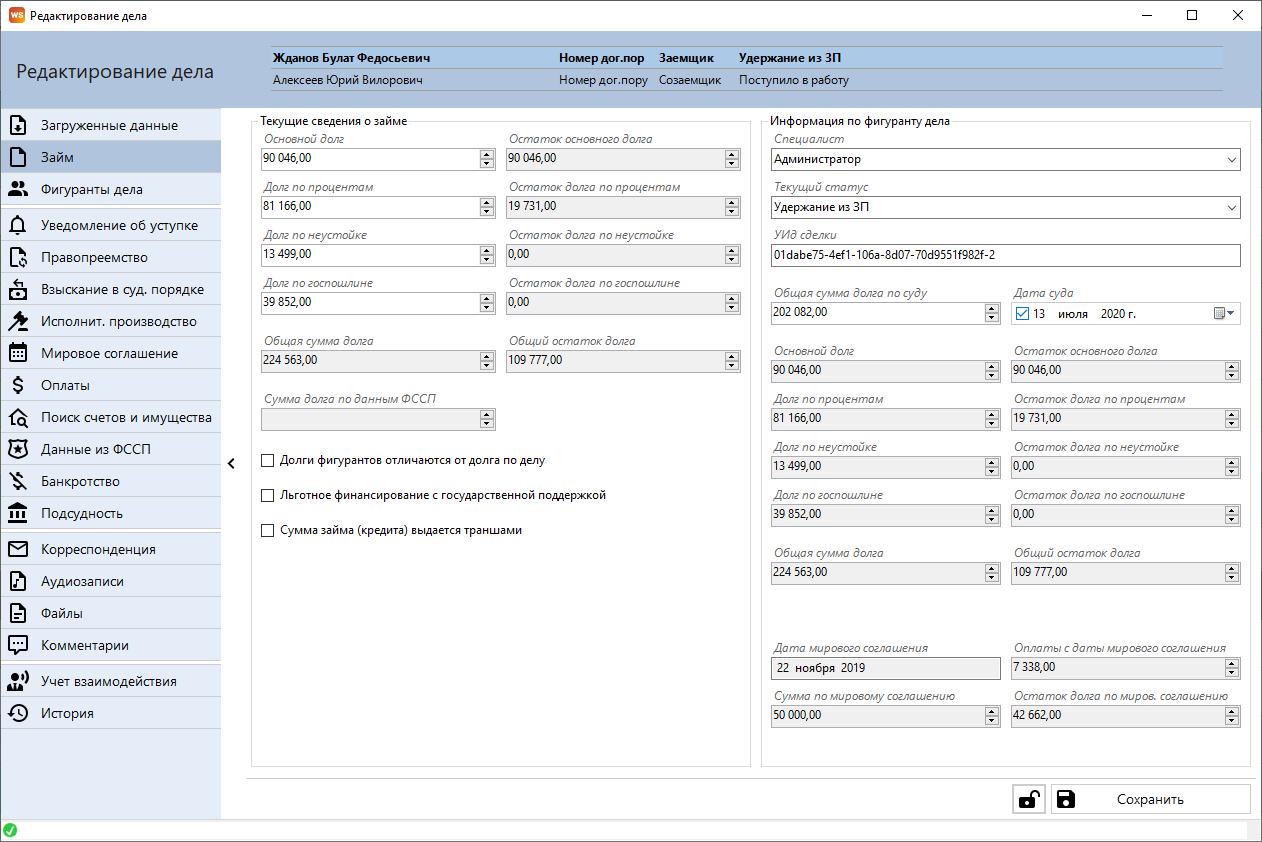The height and width of the screenshot is (842, 1262).
Task: Click the file icon beside Файлы
Action: click(x=18, y=613)
